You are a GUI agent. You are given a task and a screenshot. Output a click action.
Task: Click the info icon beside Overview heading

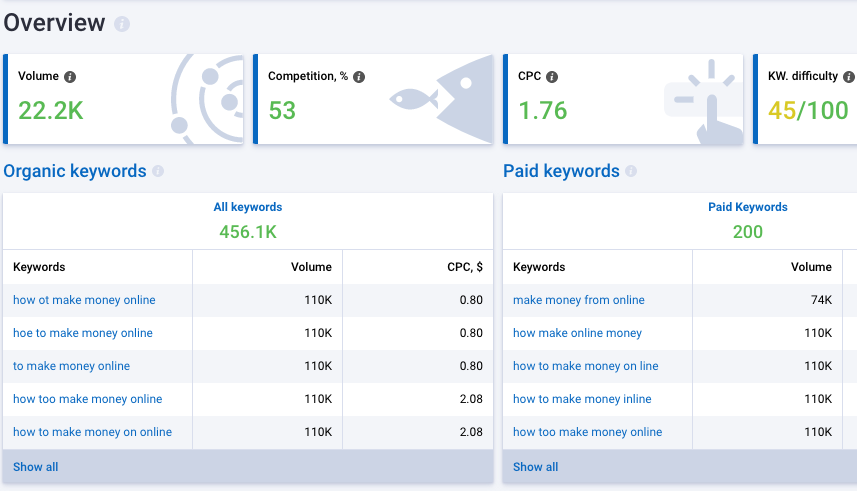coord(122,24)
